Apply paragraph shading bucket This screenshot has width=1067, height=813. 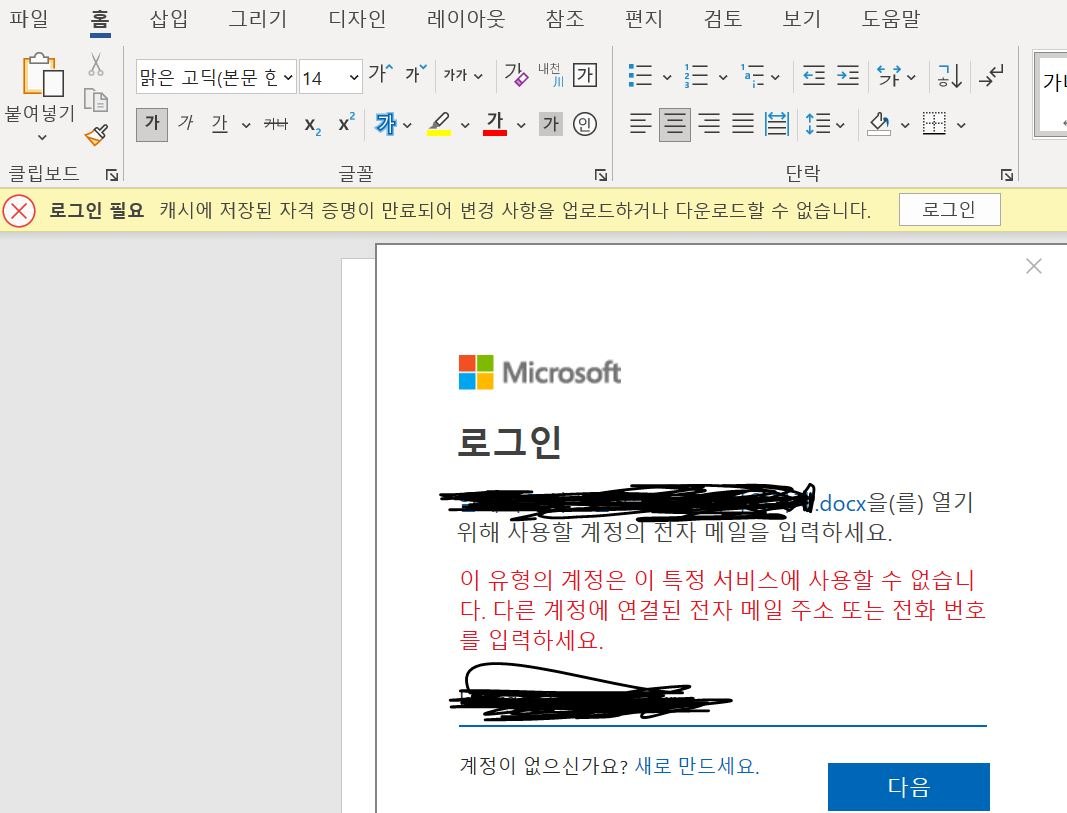pyautogui.click(x=879, y=124)
